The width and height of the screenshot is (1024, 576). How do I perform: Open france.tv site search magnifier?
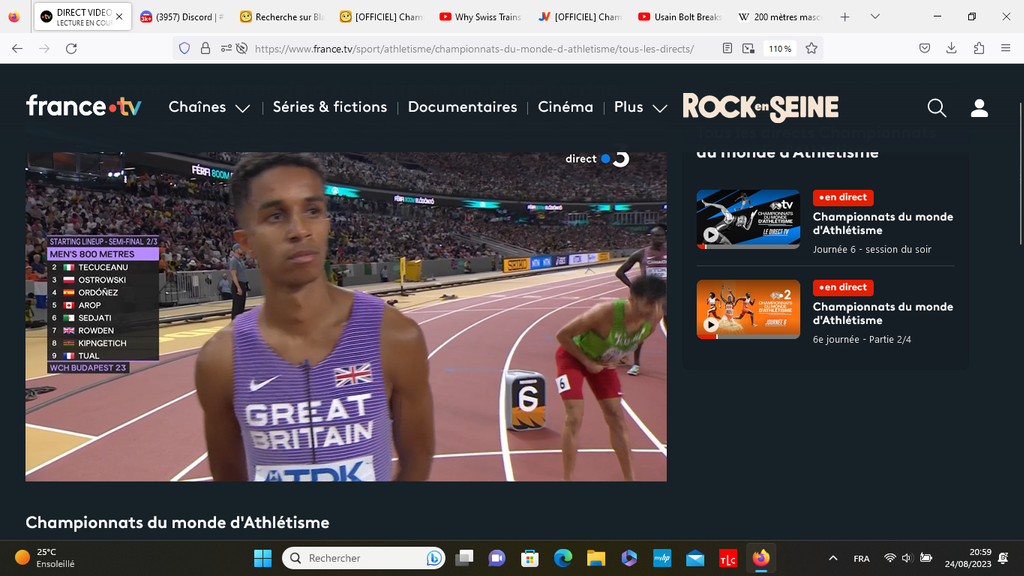[936, 108]
